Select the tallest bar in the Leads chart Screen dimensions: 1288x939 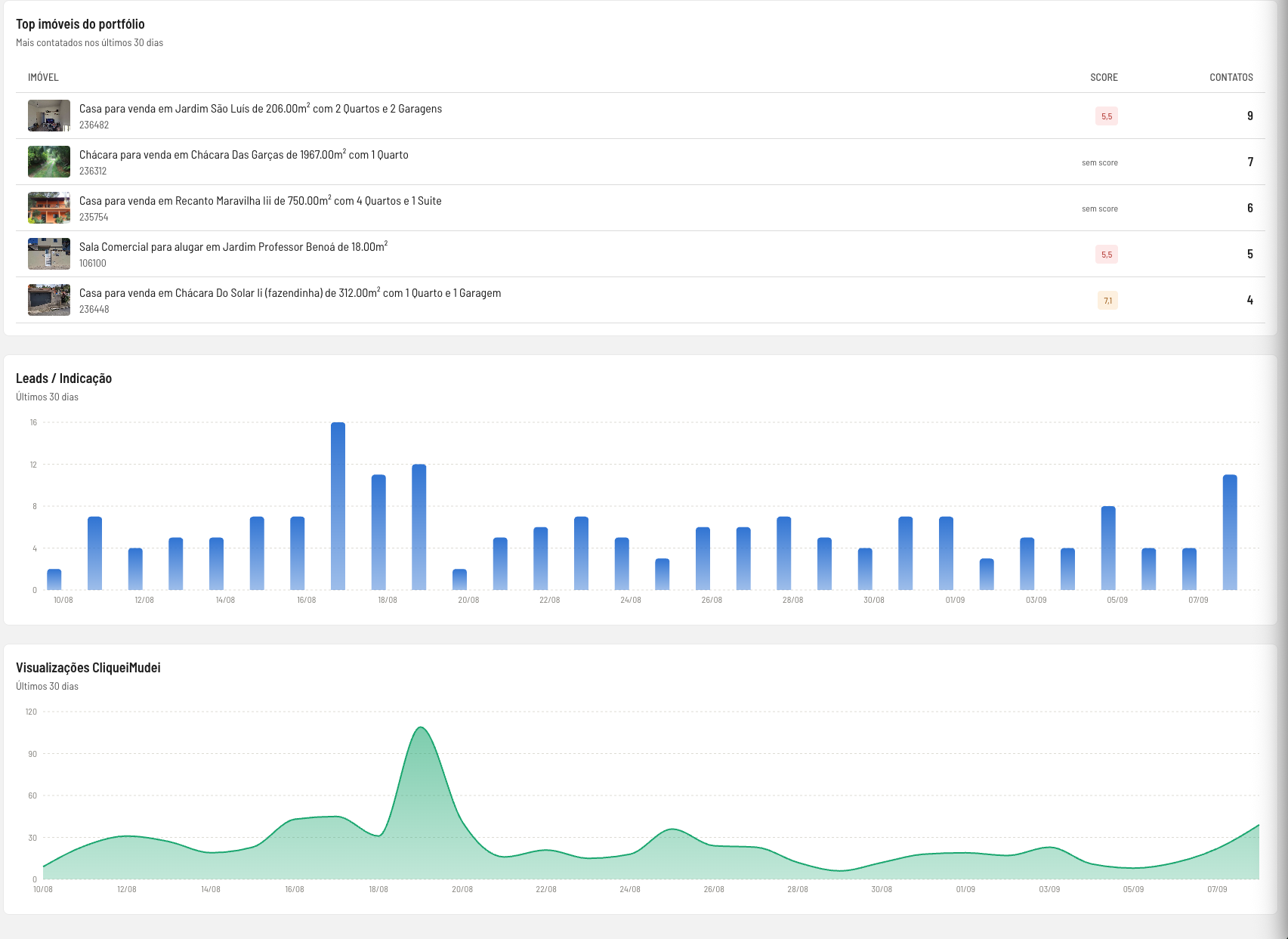(x=338, y=506)
